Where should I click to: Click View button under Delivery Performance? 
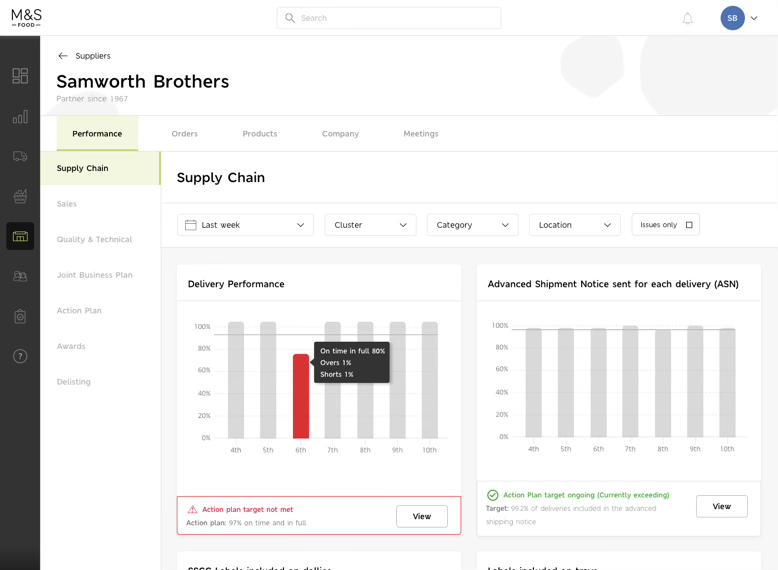click(422, 516)
